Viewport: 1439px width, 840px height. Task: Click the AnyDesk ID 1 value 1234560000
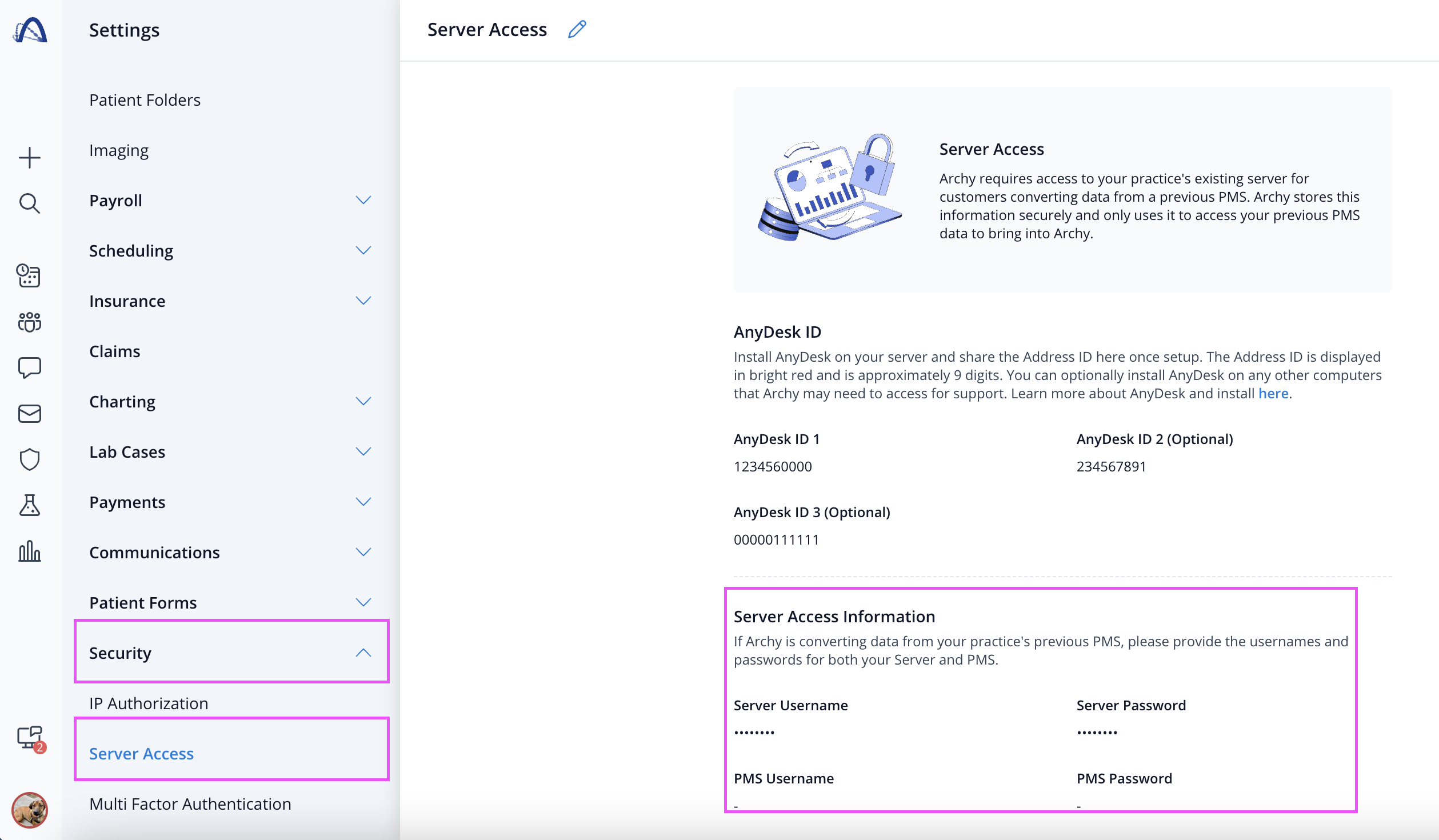click(773, 466)
